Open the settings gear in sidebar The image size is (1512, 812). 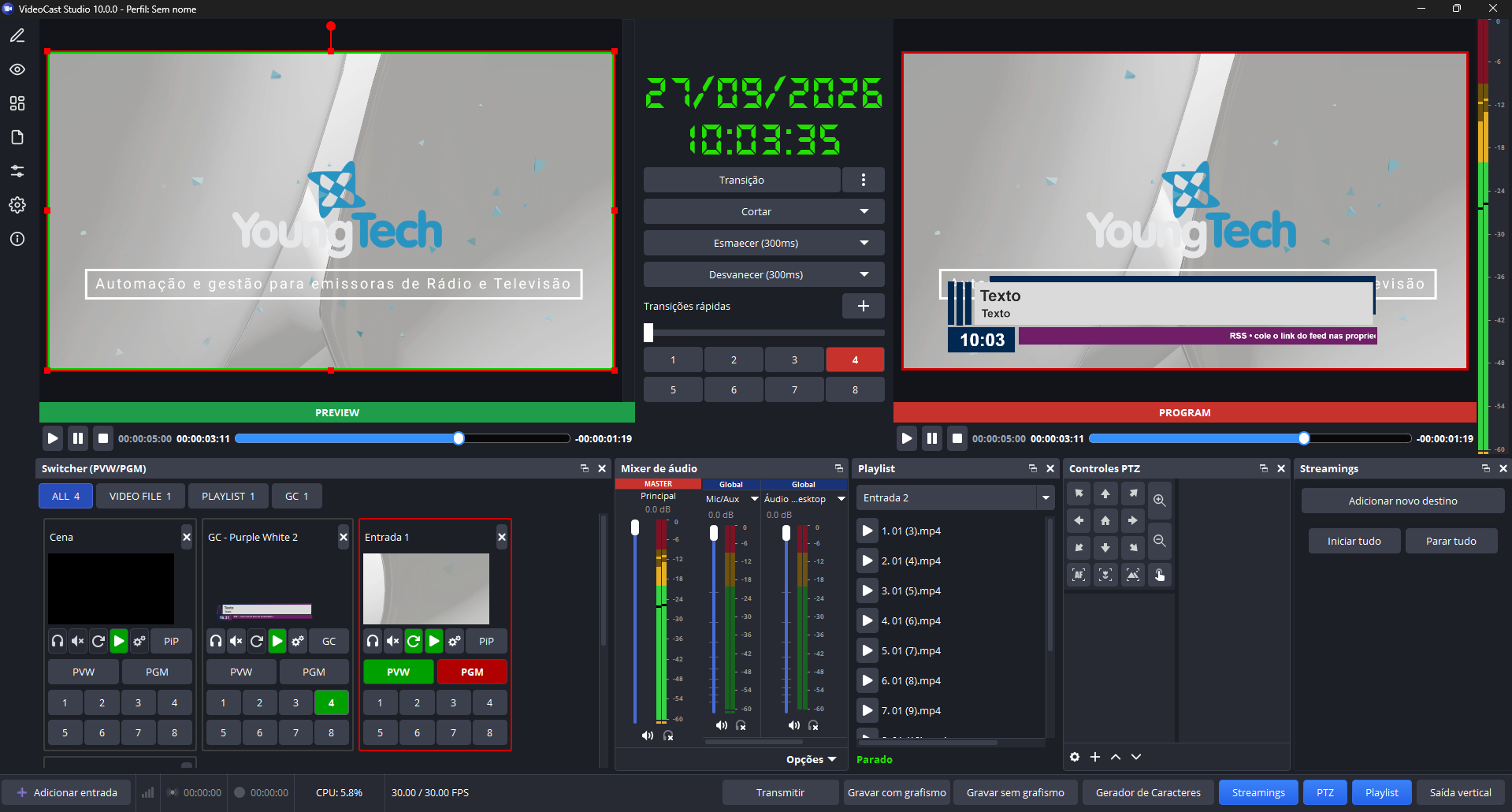click(17, 205)
